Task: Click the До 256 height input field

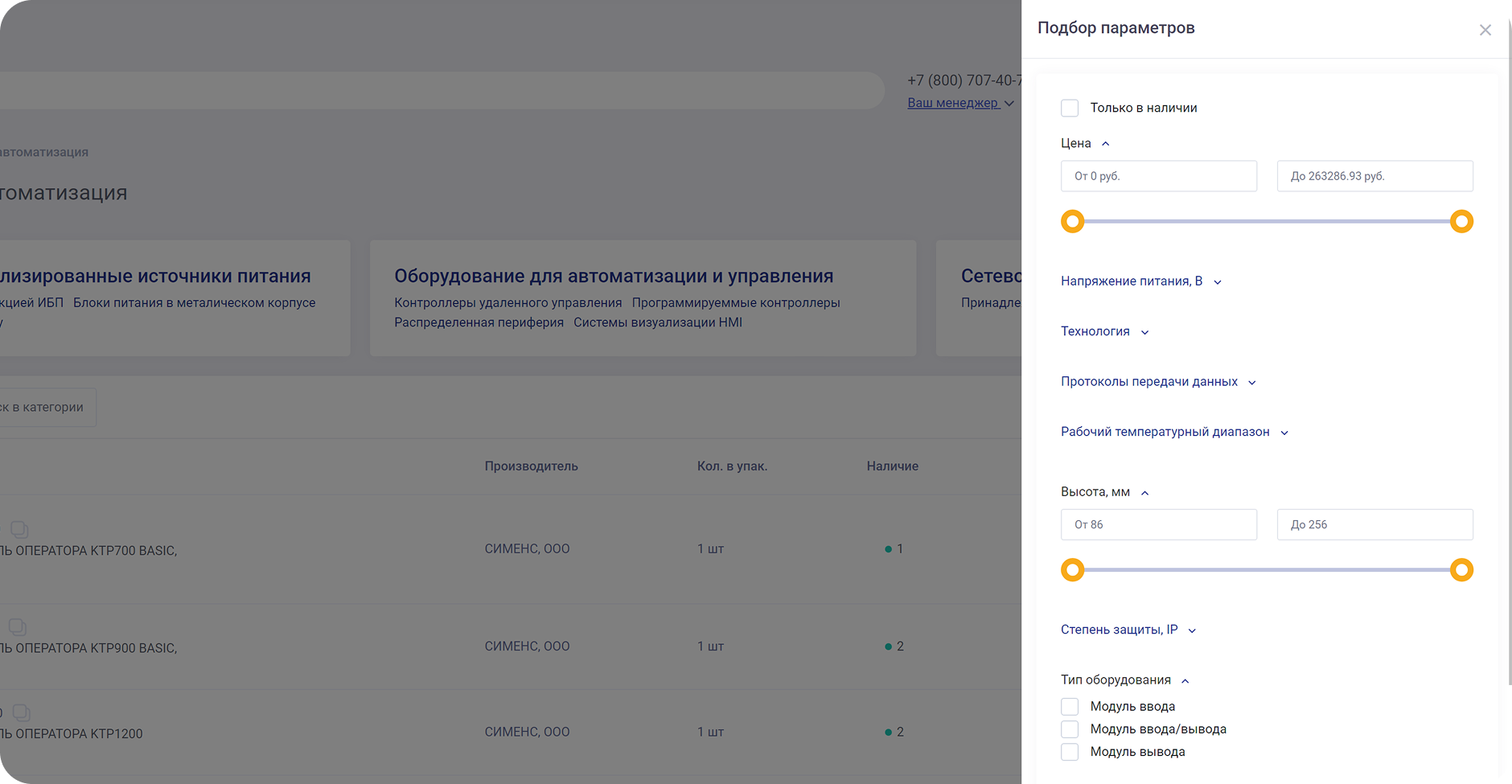Action: click(x=1374, y=524)
